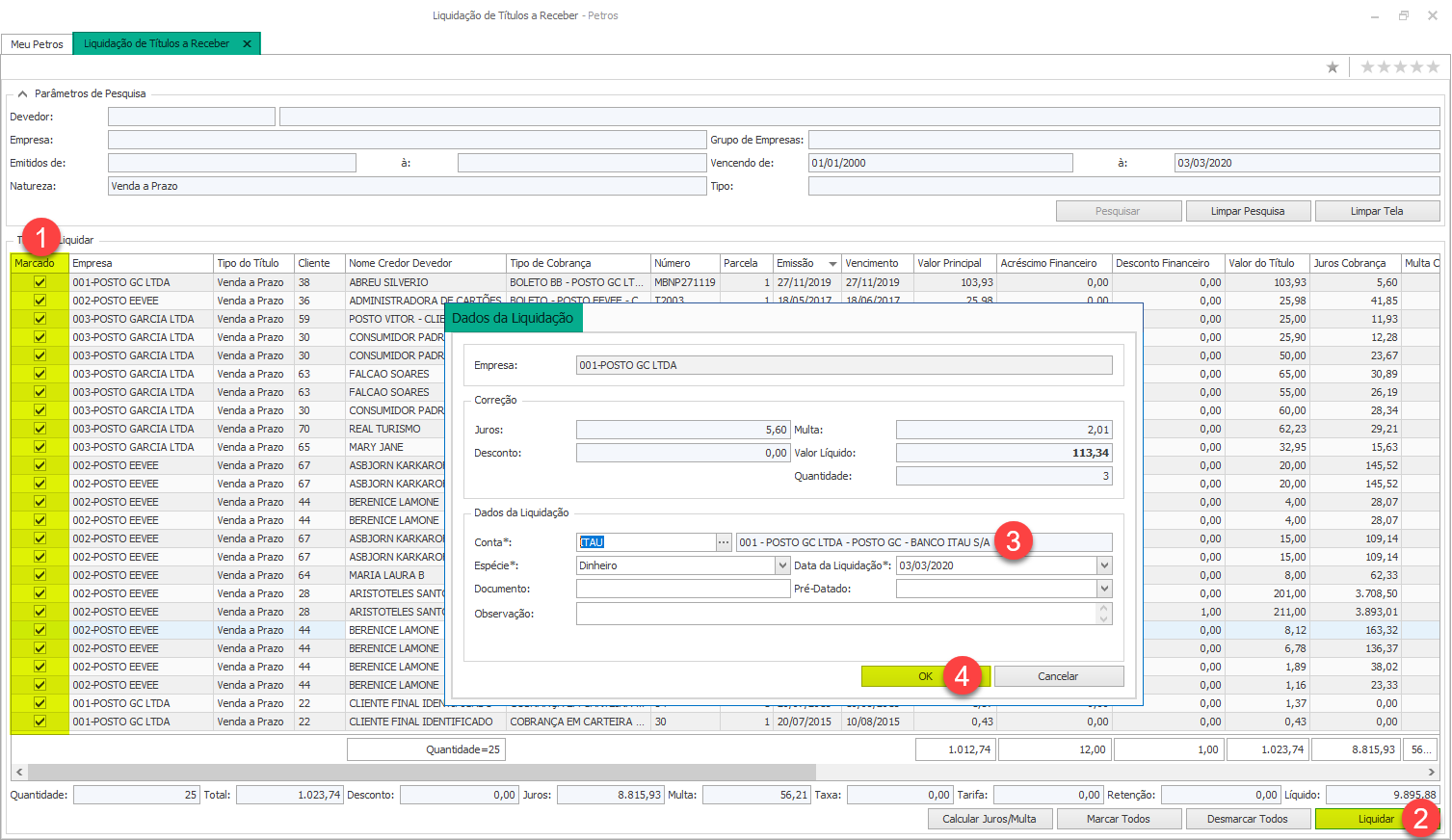
Task: Click the MBNP271119 número cell
Action: tap(685, 282)
